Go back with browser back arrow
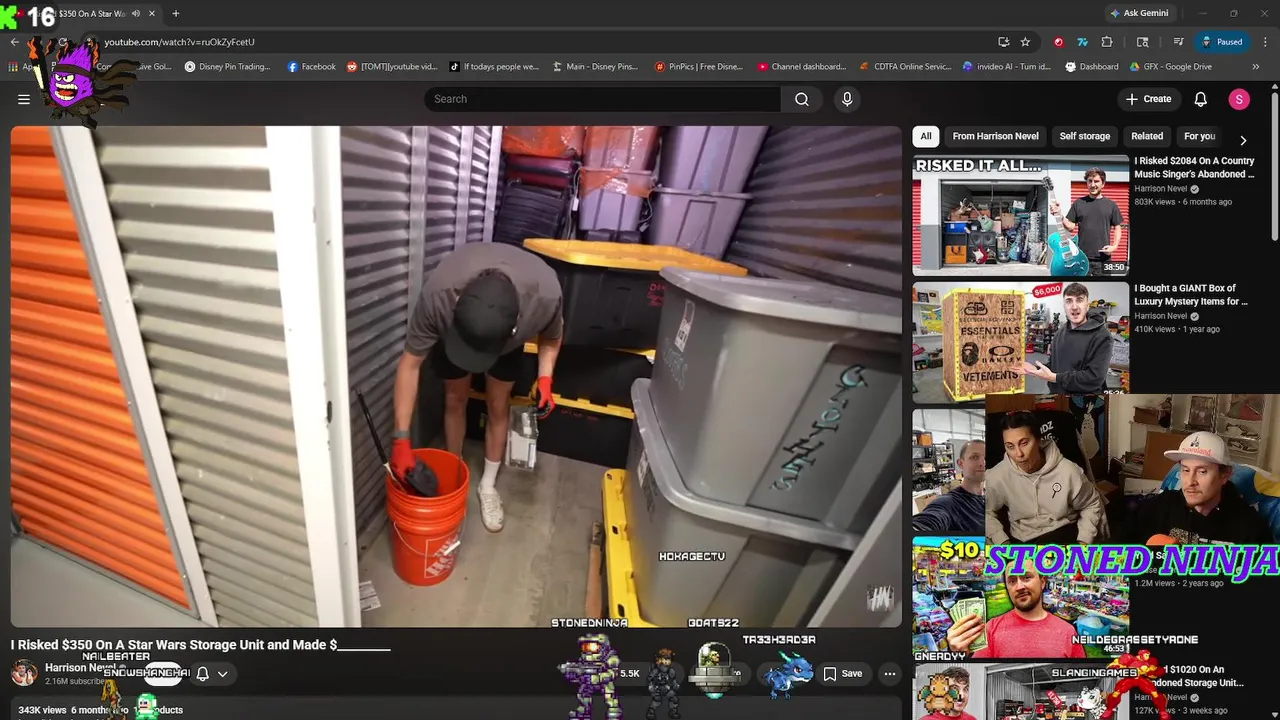 click(14, 42)
